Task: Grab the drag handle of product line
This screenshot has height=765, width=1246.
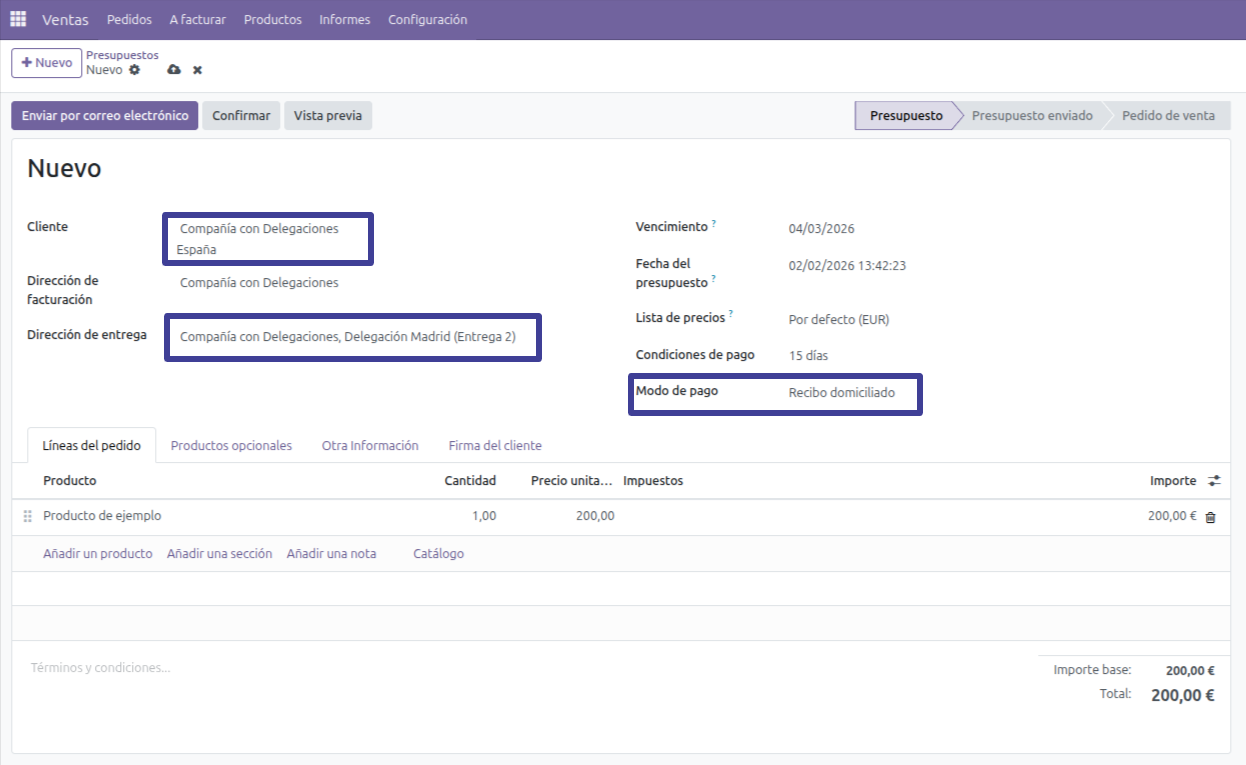Action: coord(28,516)
